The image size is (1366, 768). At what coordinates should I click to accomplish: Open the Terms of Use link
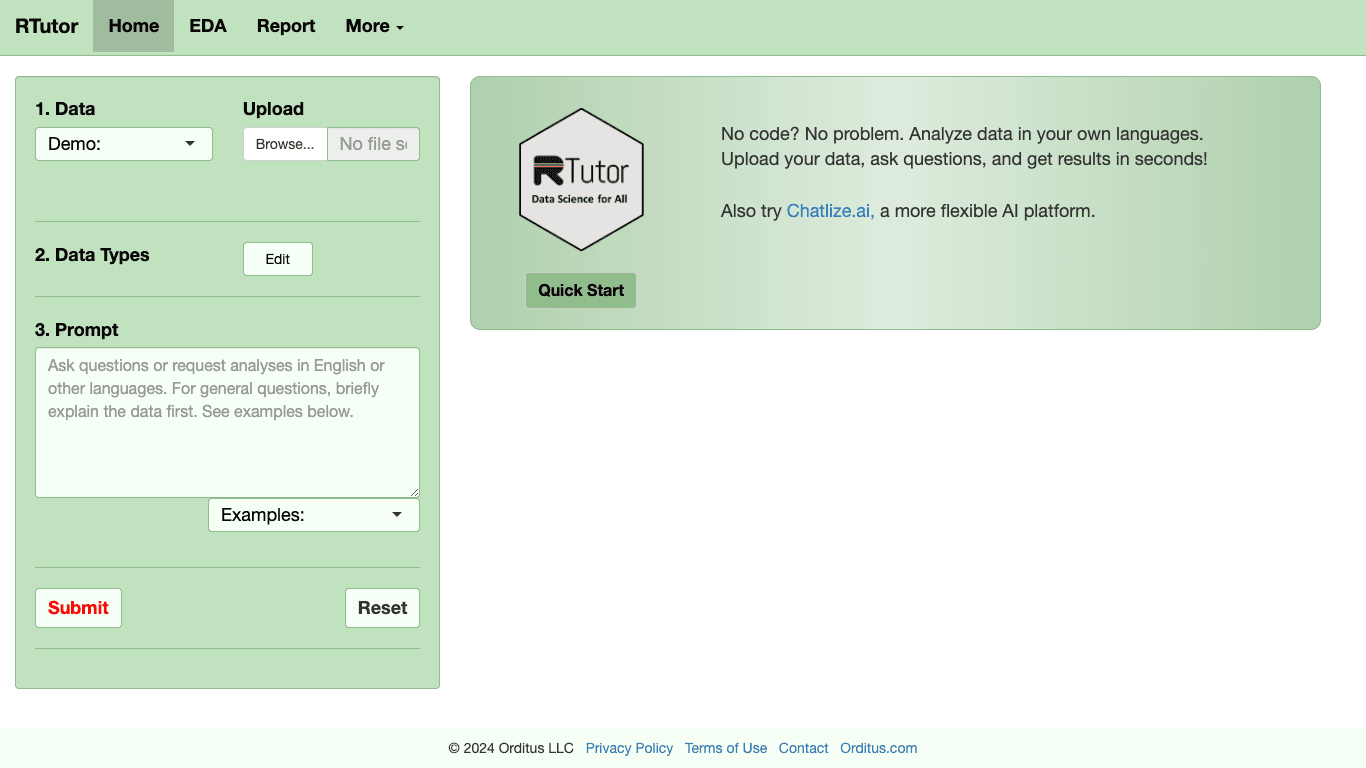point(726,748)
